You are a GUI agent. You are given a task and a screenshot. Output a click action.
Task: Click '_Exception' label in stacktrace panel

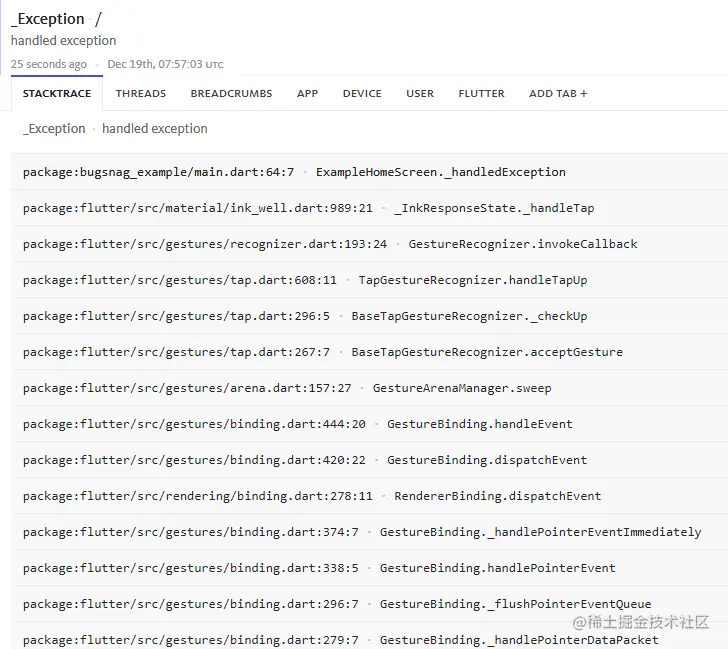(x=54, y=129)
